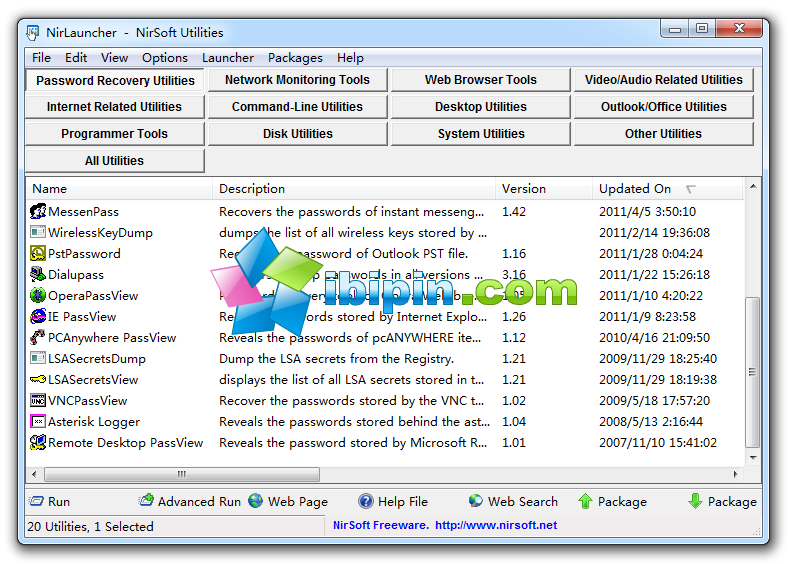Image resolution: width=788 pixels, height=564 pixels.
Task: Switch to Network Monitoring Tools
Action: pos(298,80)
